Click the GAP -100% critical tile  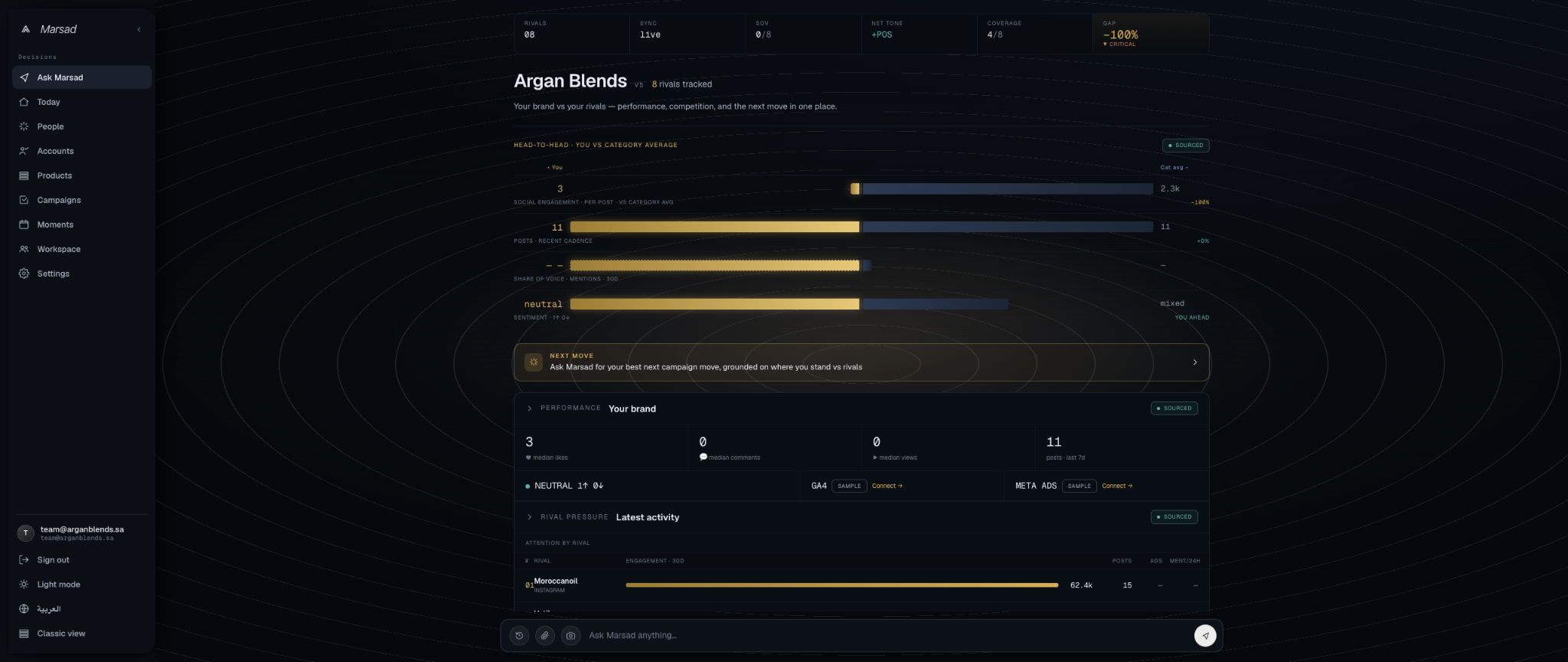coord(1151,34)
